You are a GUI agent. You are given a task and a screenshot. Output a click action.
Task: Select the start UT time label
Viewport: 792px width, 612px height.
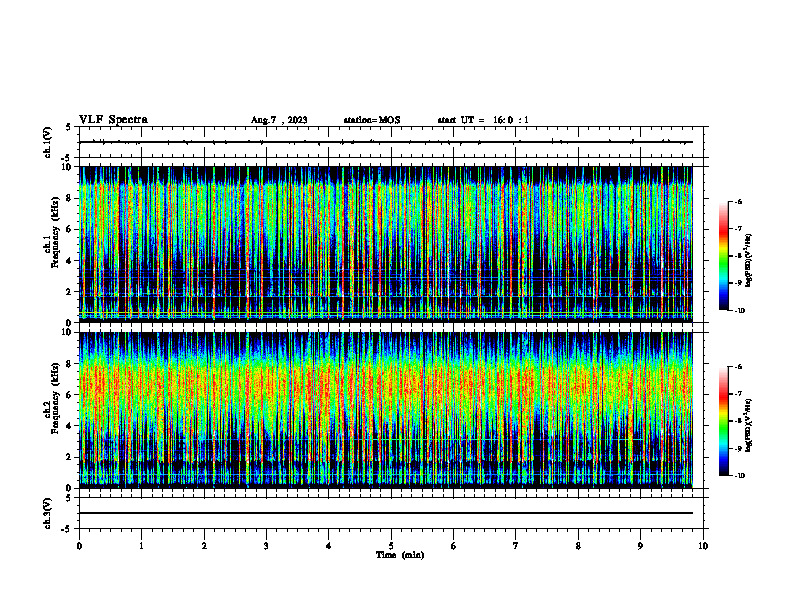point(483,120)
